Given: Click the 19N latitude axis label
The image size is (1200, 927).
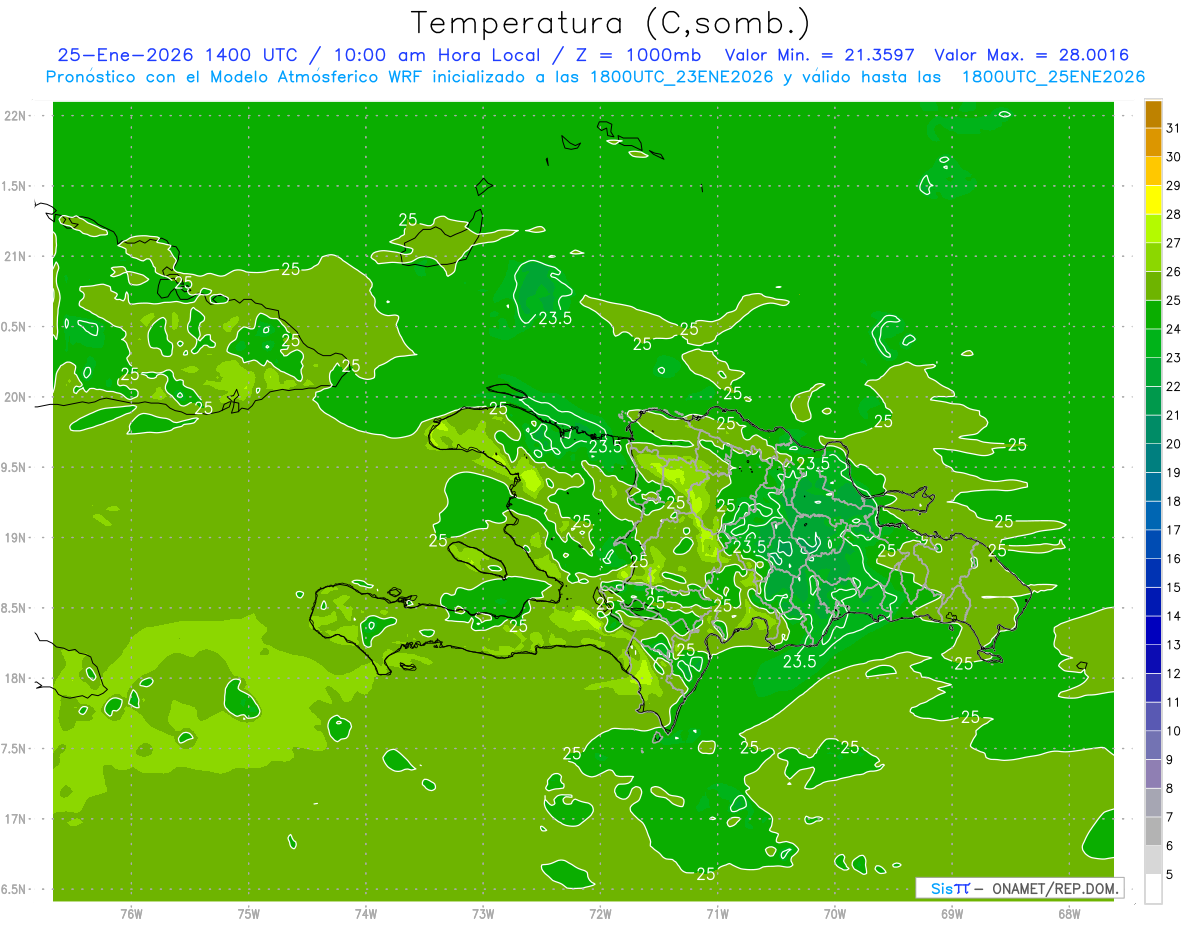Looking at the screenshot, I should point(17,538).
